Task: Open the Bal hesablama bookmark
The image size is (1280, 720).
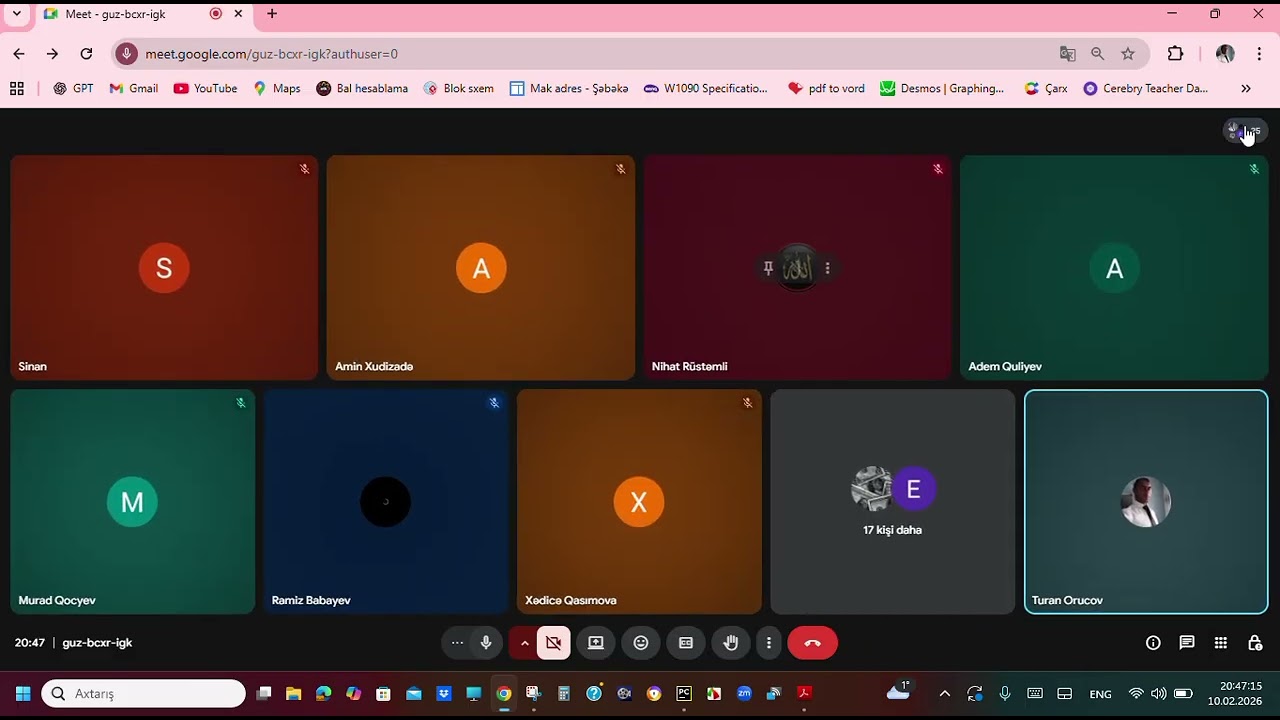Action: click(x=363, y=88)
